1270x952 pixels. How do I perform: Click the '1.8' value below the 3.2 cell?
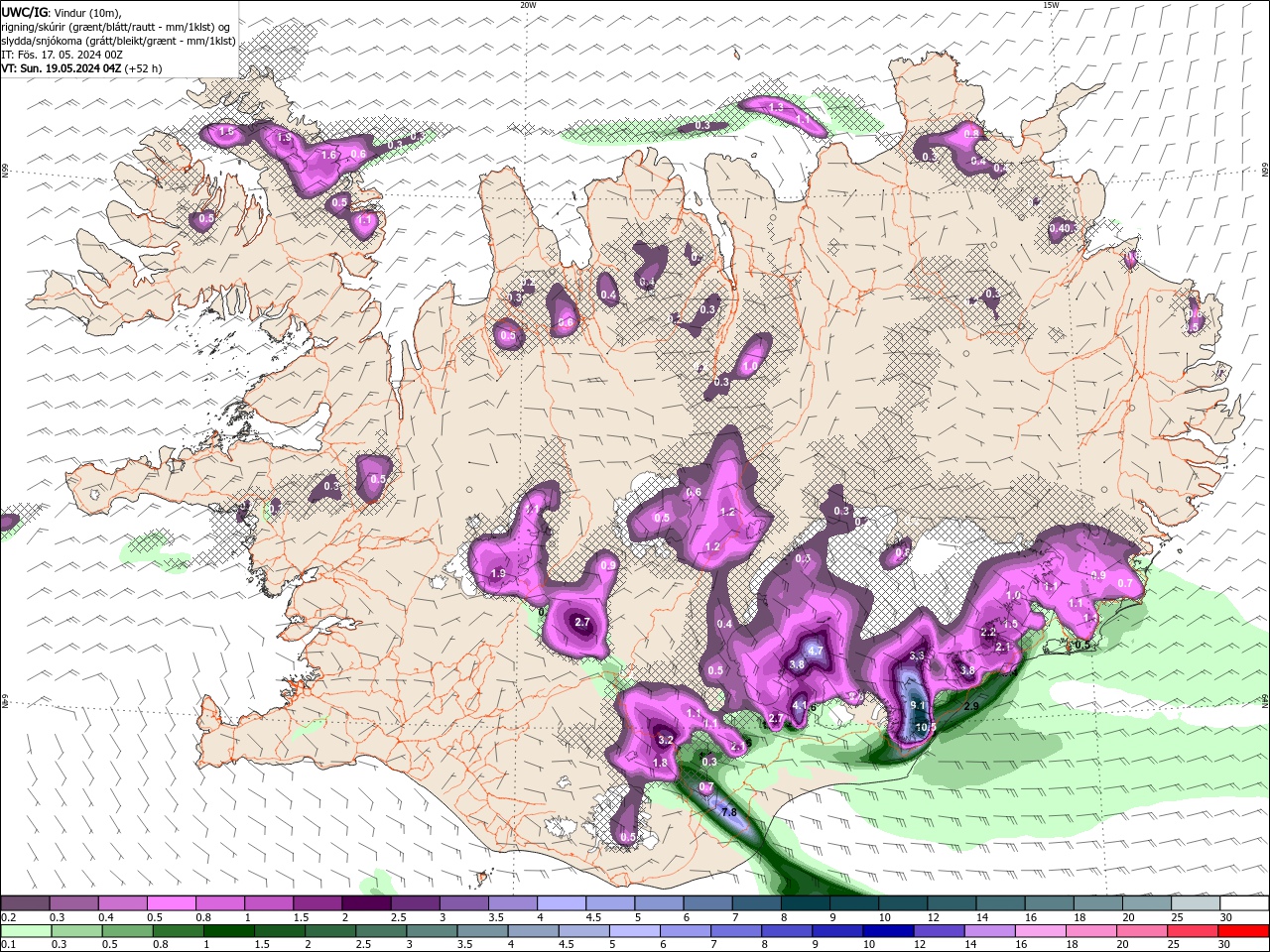coord(660,763)
